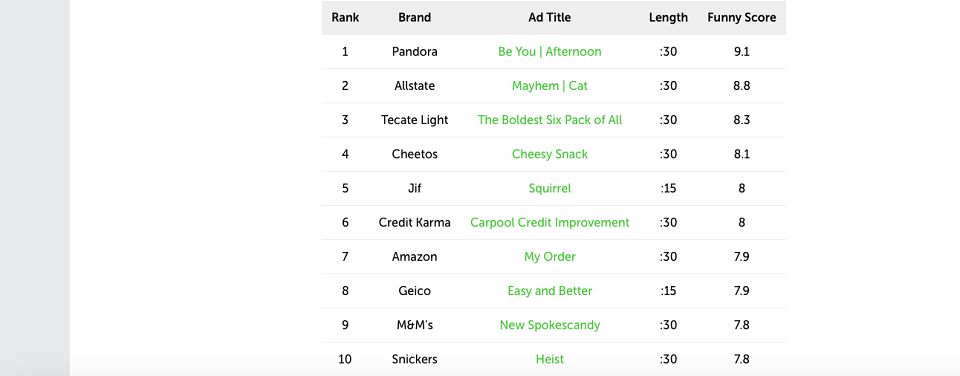Viewport: 960px width, 376px height.
Task: Click the 'Brand' column header
Action: [x=414, y=18]
